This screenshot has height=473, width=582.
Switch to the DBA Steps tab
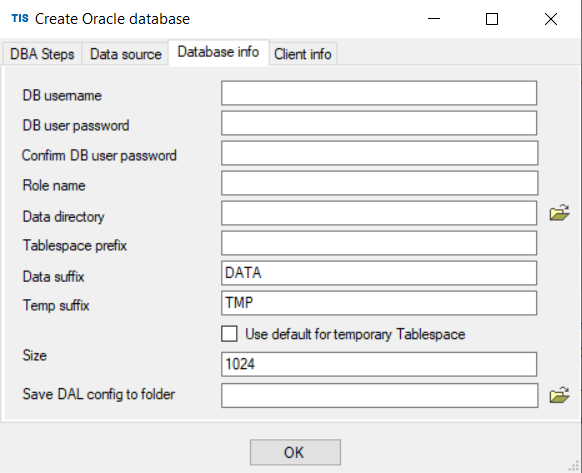(x=42, y=54)
